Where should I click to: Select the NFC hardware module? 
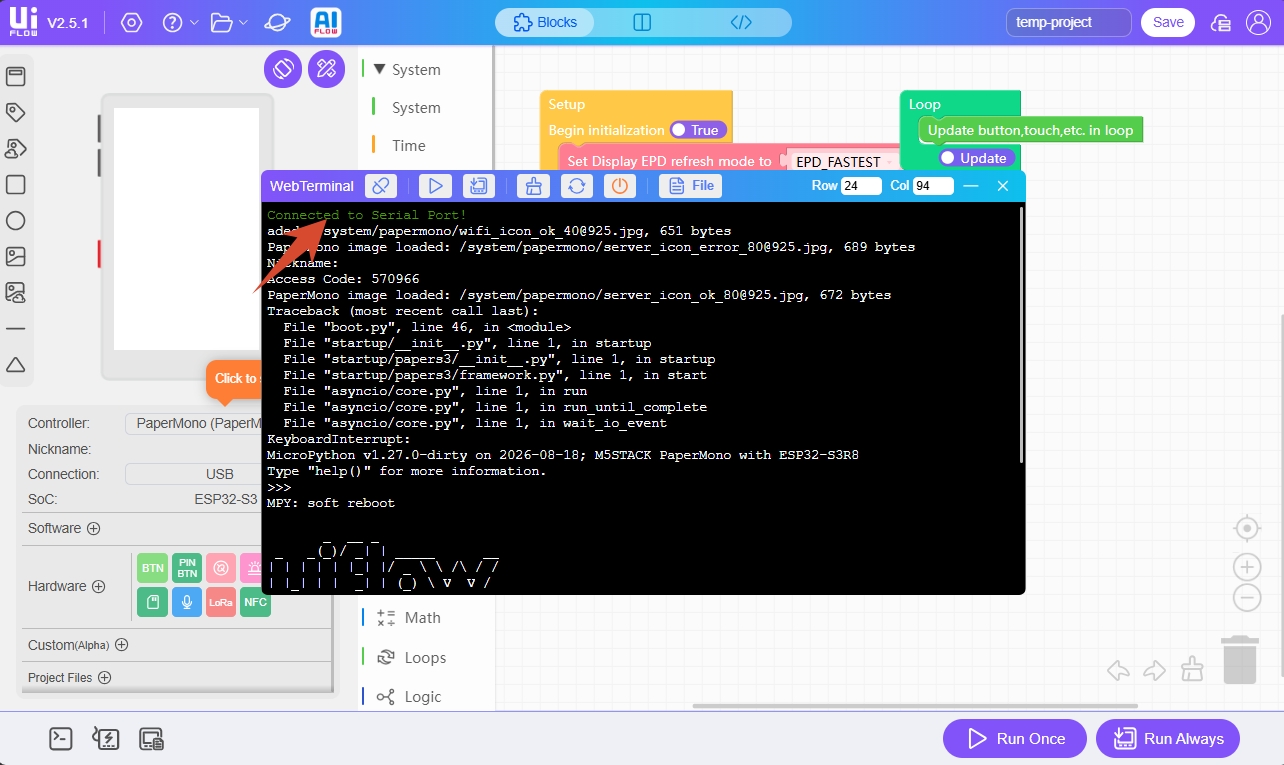tap(255, 602)
